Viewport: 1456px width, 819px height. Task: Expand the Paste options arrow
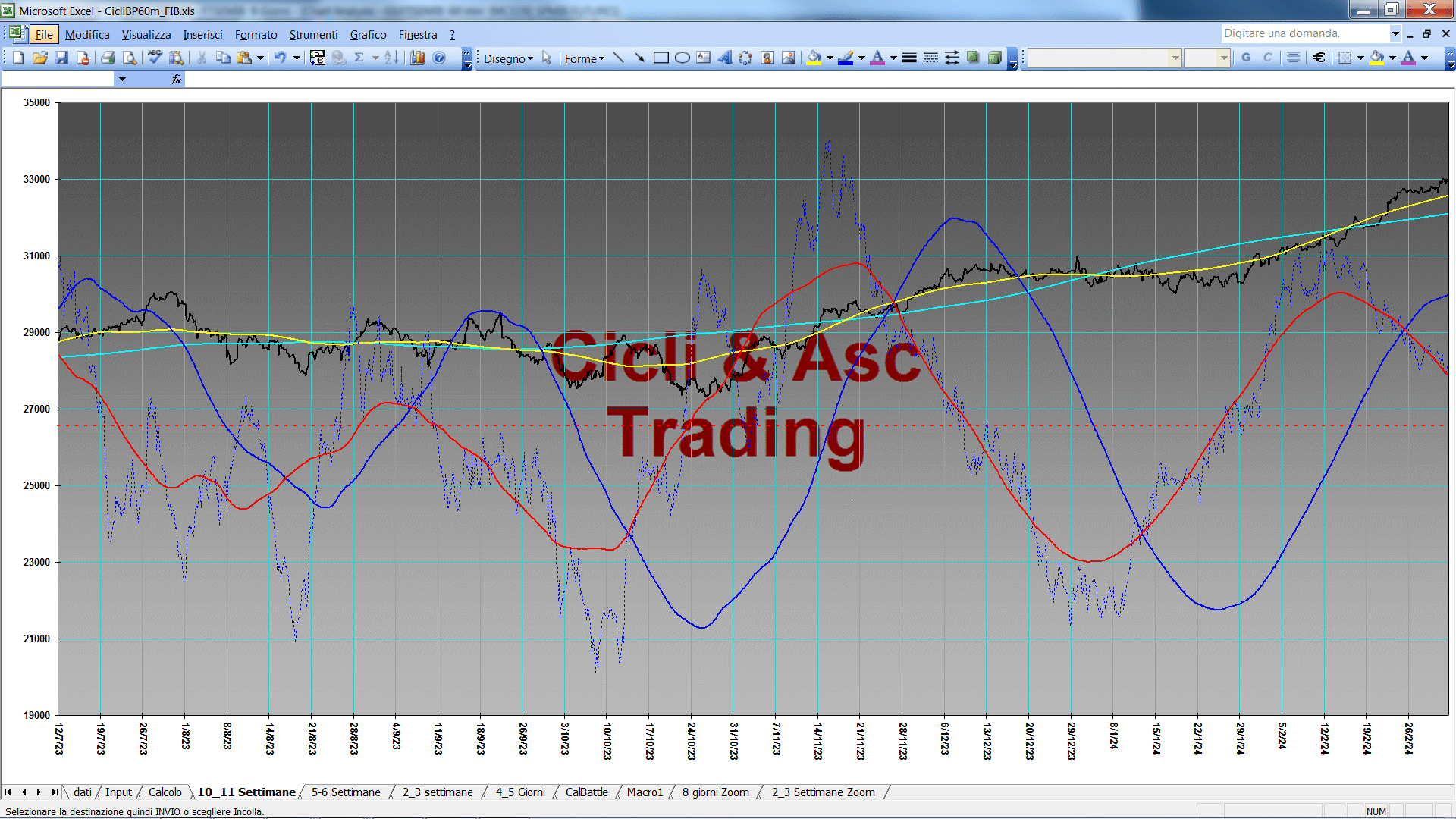click(x=260, y=58)
